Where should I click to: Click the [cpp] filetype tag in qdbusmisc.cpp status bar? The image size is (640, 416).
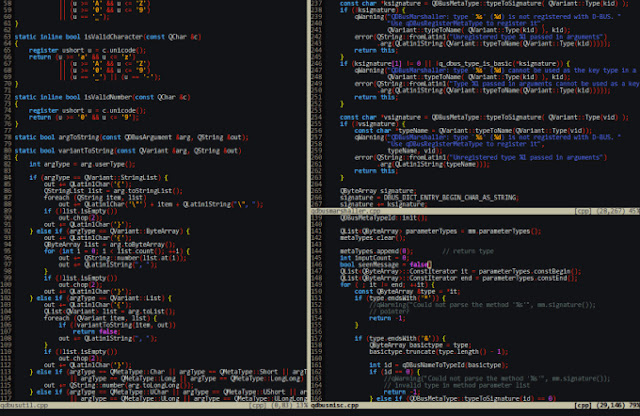coord(582,405)
